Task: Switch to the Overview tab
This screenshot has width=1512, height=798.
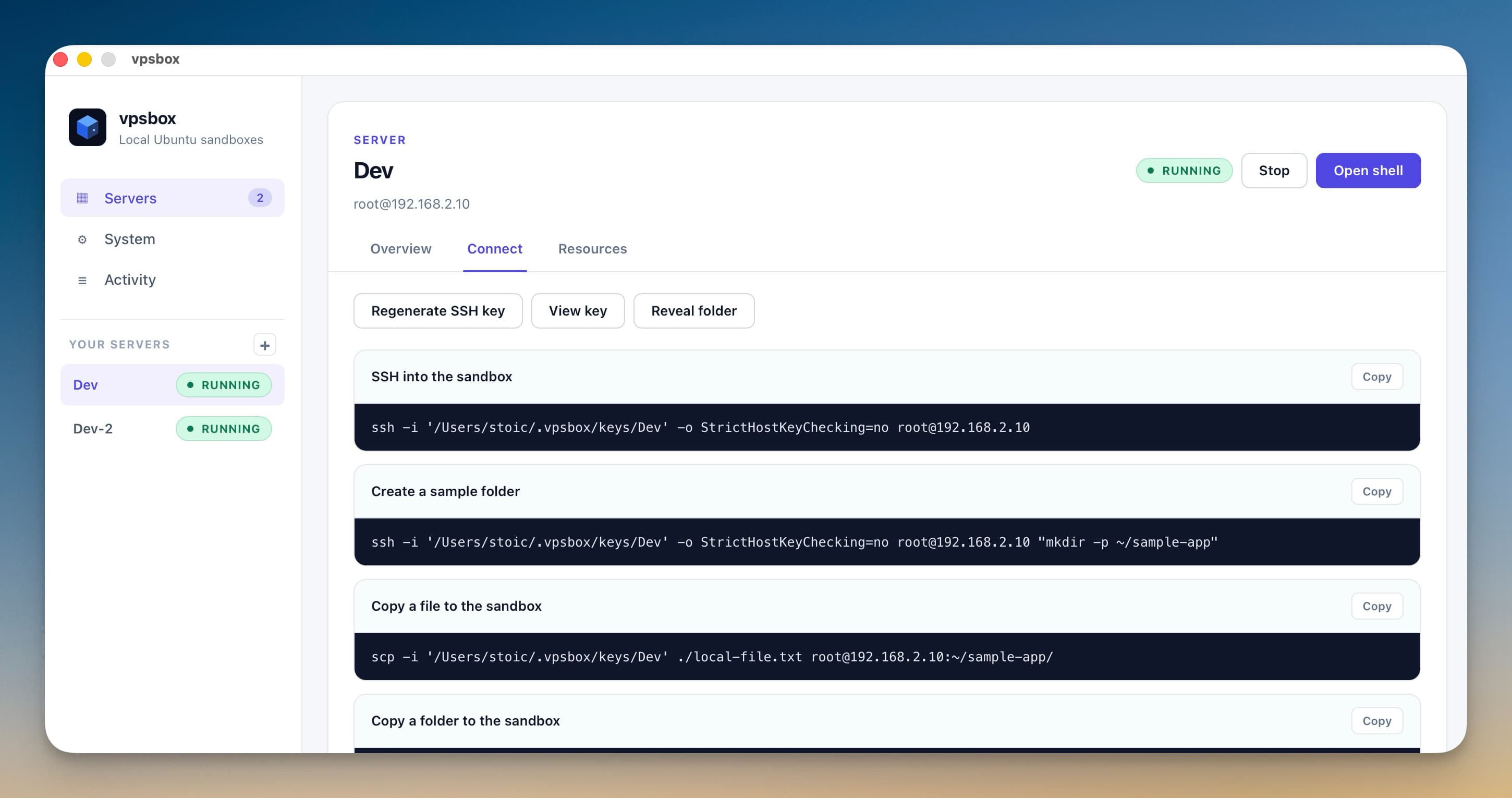Action: pyautogui.click(x=401, y=249)
